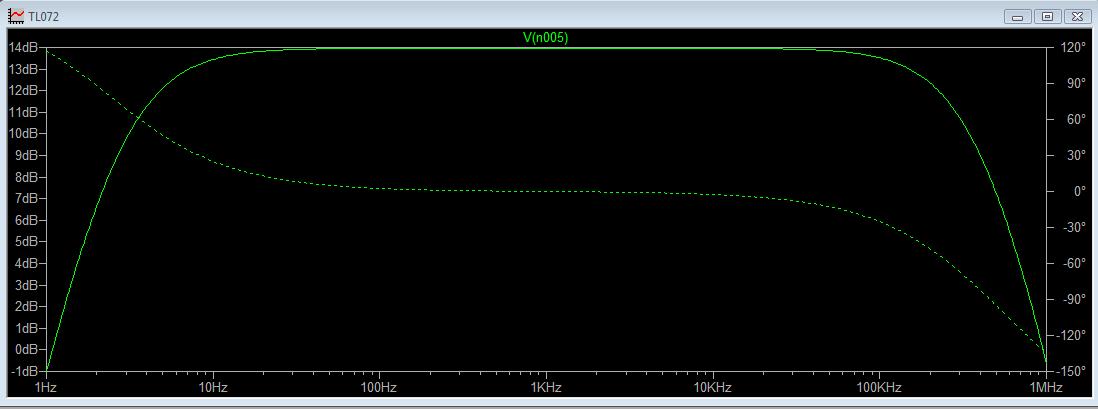Restore the TL072 plot window
Image resolution: width=1098 pixels, height=409 pixels.
[1048, 16]
